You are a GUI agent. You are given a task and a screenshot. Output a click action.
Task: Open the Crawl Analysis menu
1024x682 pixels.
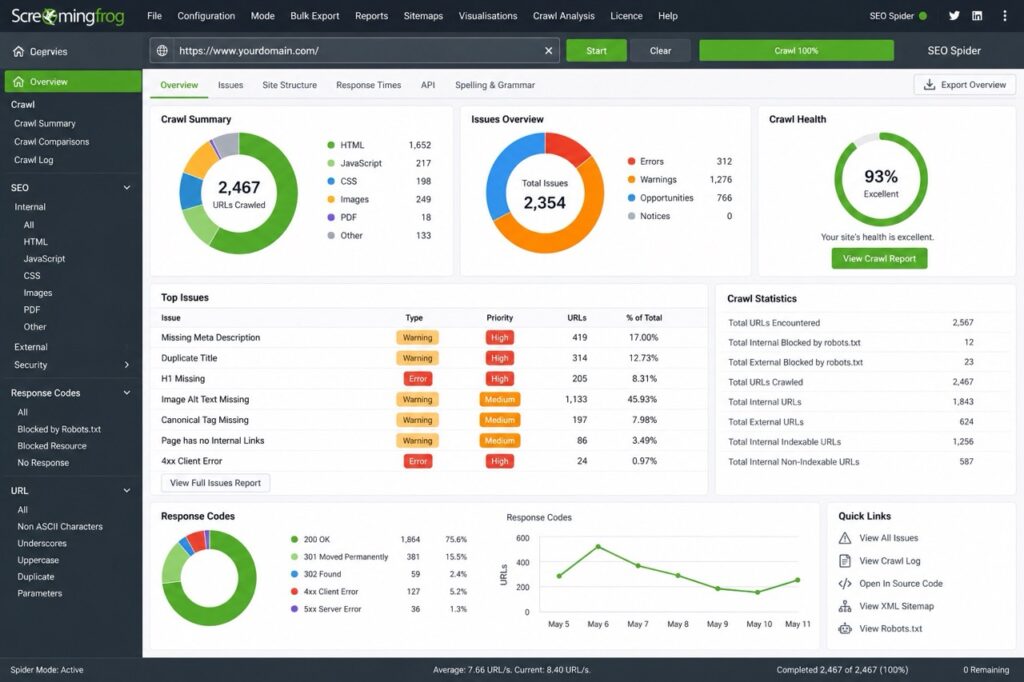tap(564, 16)
